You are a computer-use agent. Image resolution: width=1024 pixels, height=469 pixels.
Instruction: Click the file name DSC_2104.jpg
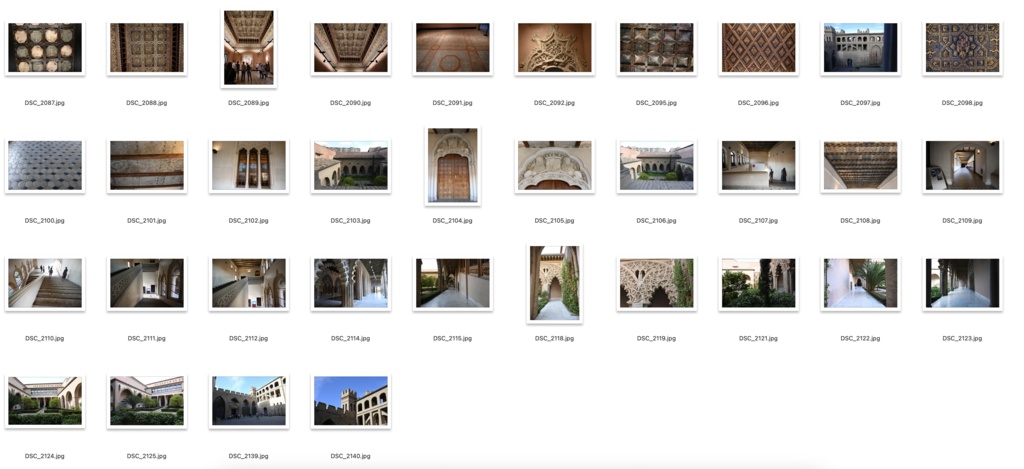(453, 221)
